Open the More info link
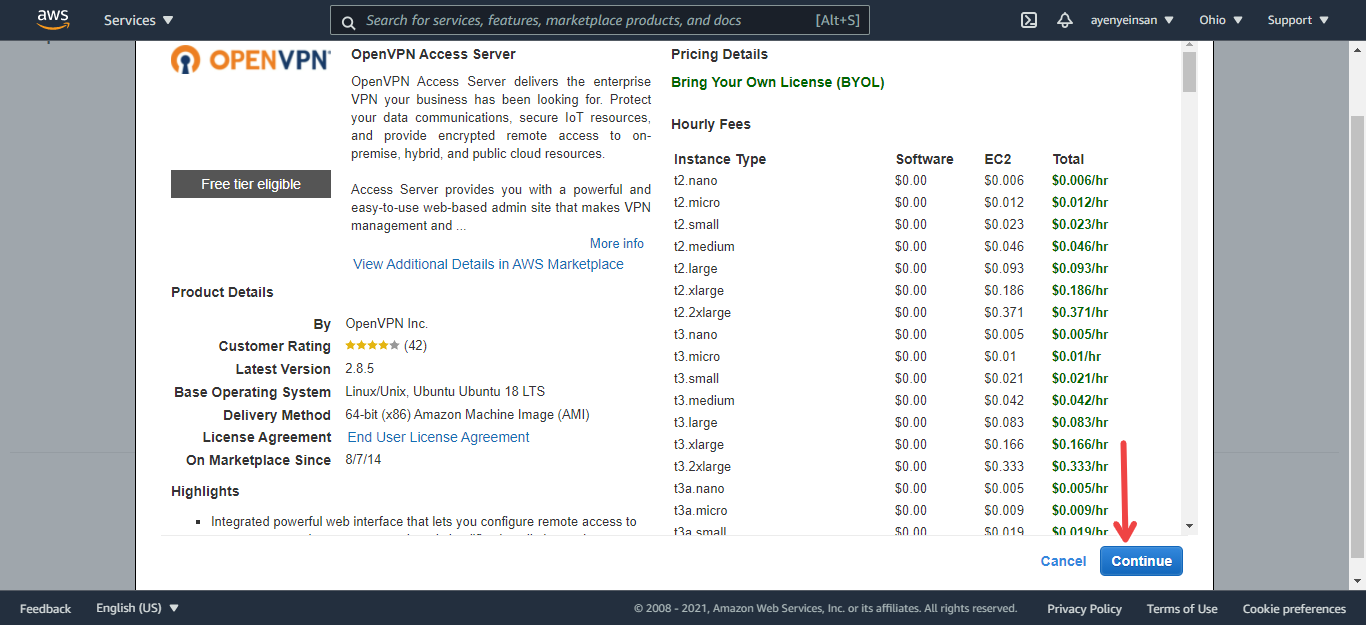 tap(617, 243)
